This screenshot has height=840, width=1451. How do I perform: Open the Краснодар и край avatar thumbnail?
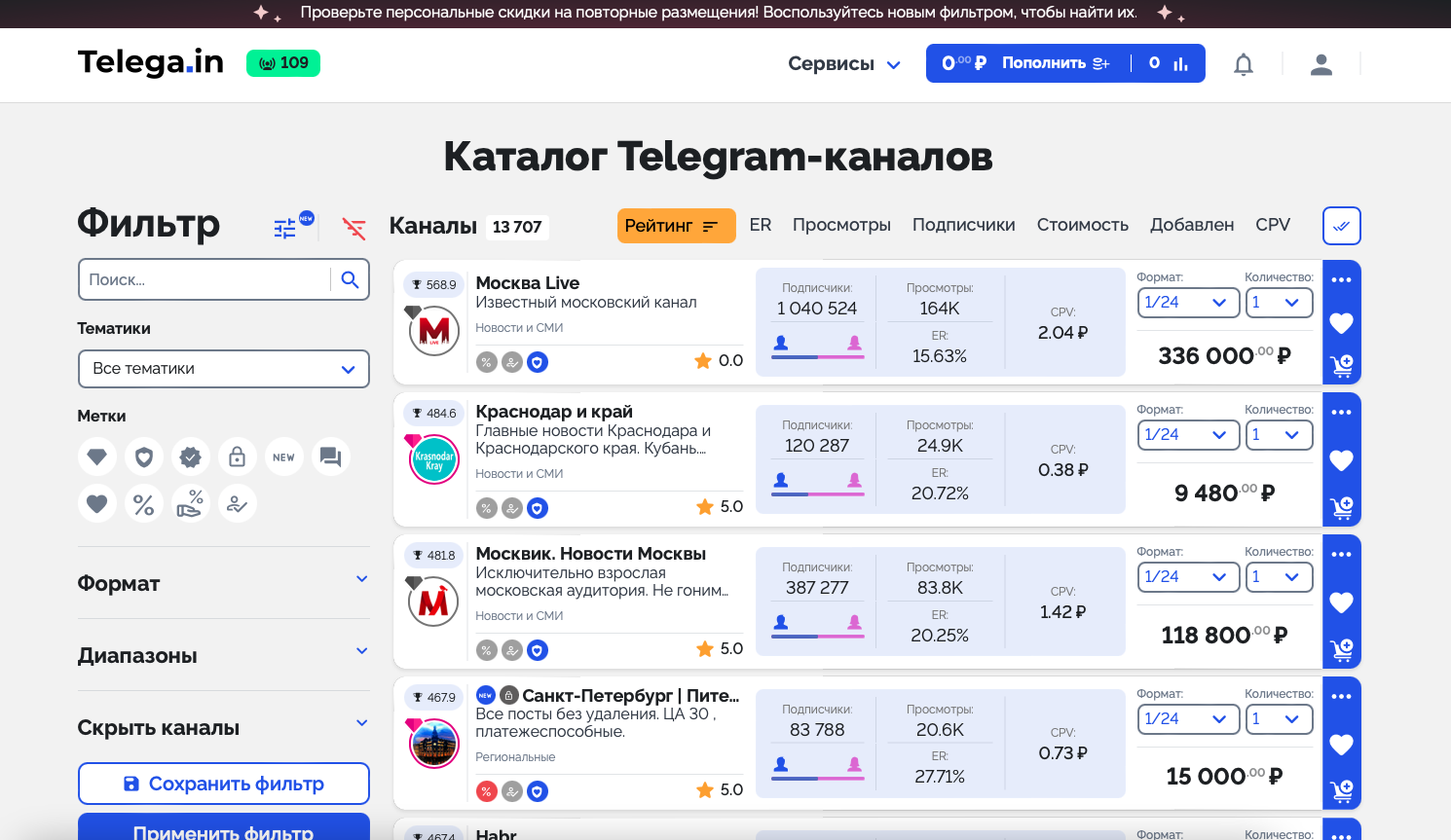click(x=434, y=459)
